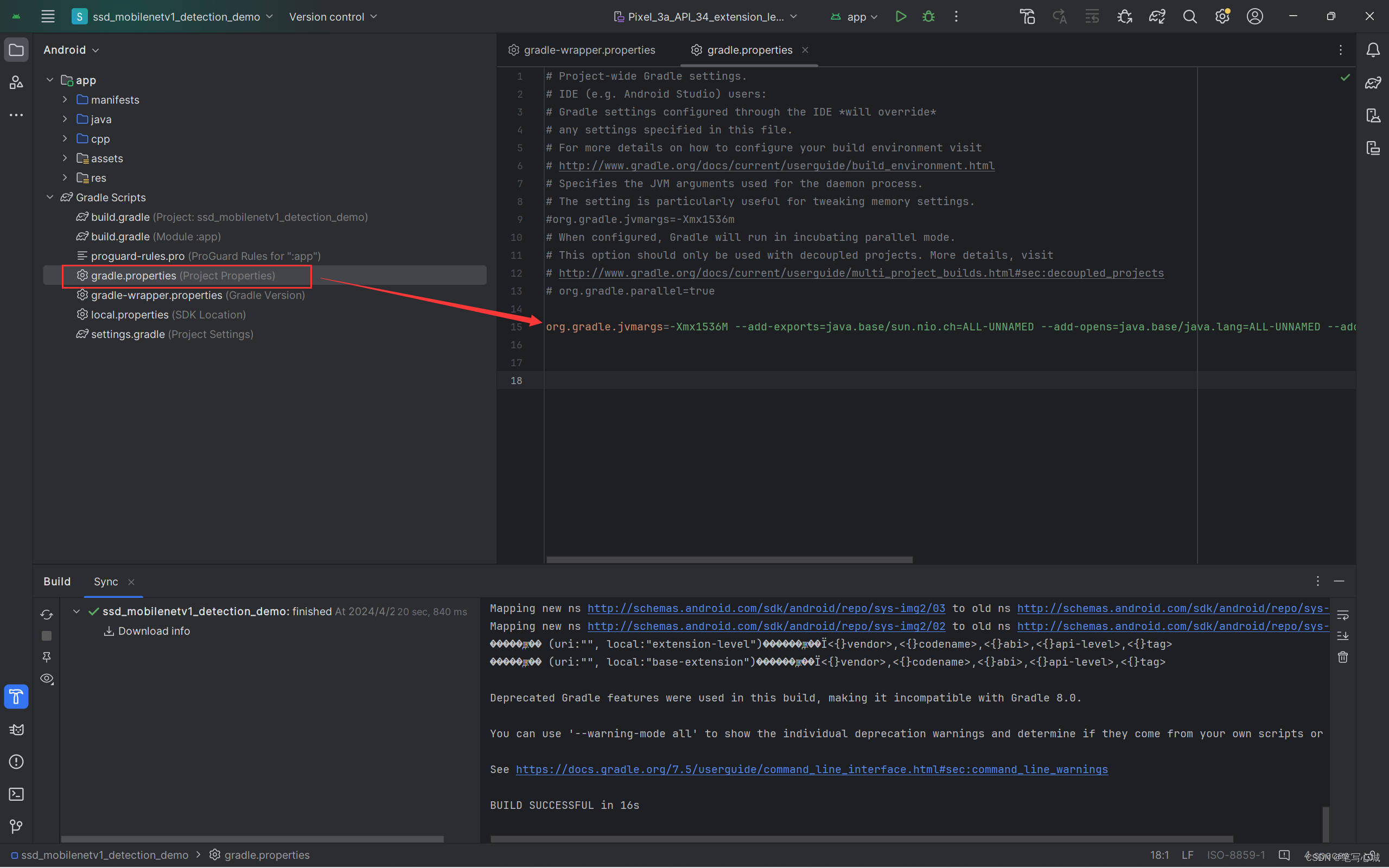The image size is (1389, 868).
Task: Click Sync Project with Gradle Files elephant icon
Action: (x=1157, y=17)
